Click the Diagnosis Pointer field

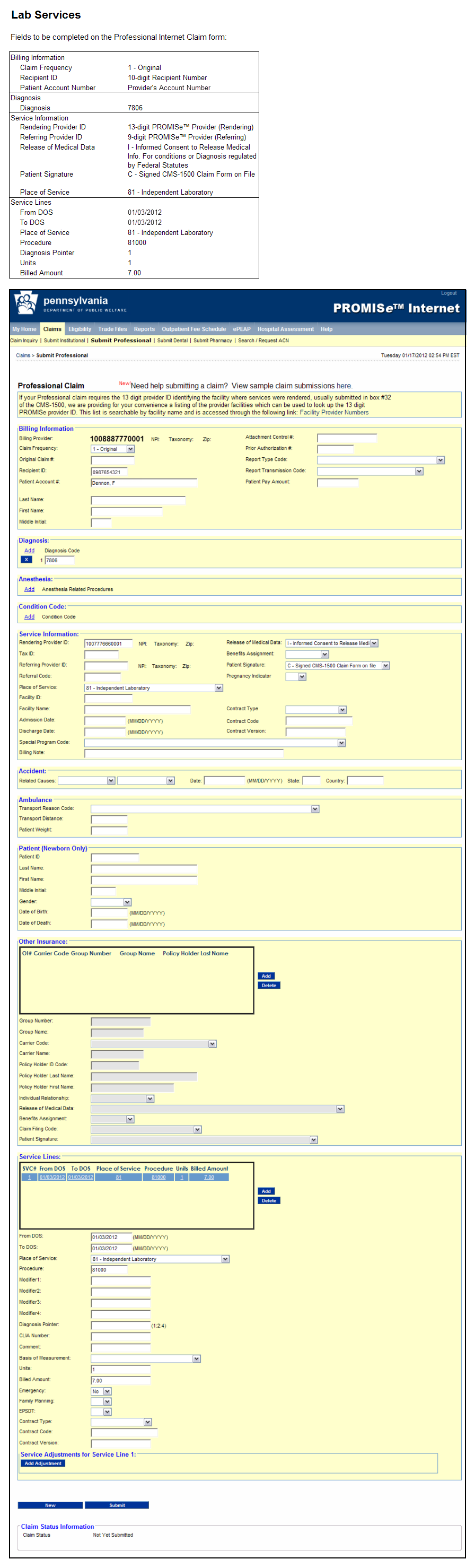tap(120, 1325)
